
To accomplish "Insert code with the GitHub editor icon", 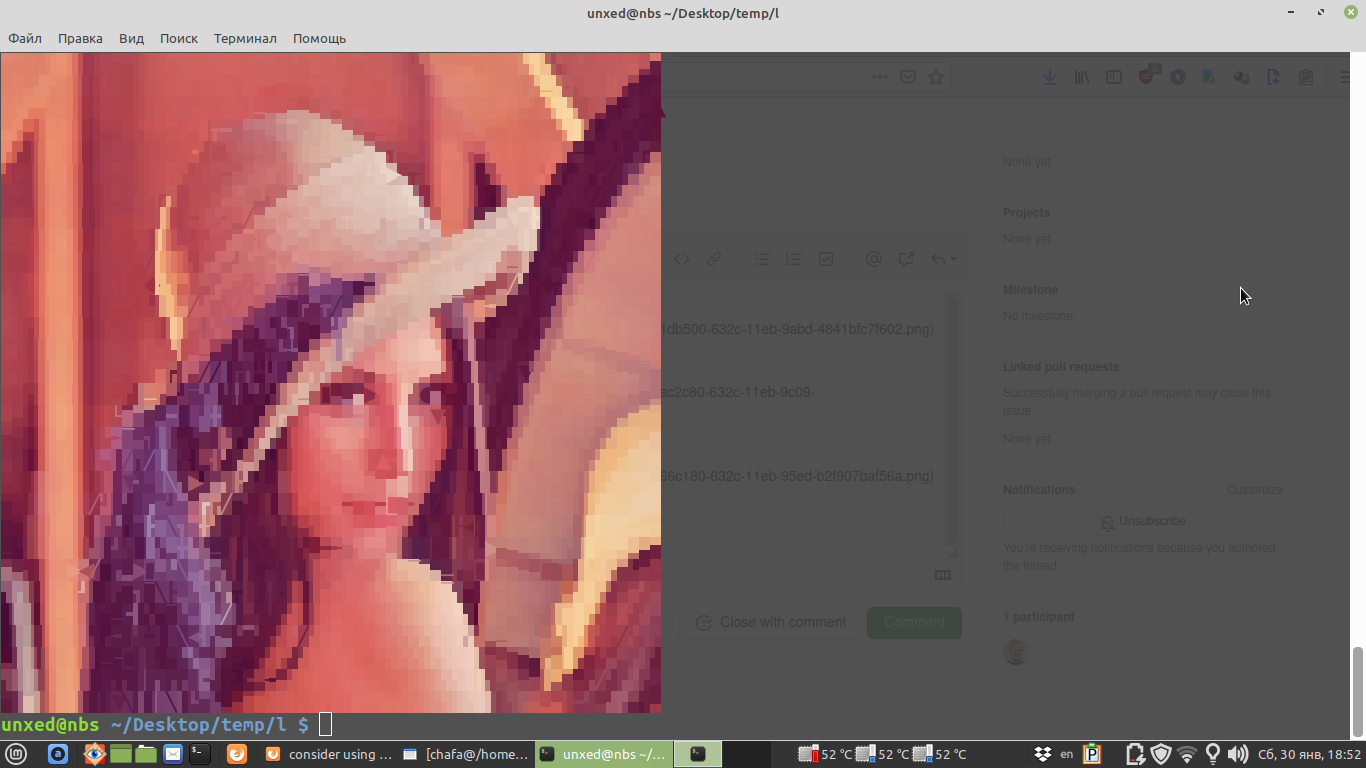I will (682, 259).
